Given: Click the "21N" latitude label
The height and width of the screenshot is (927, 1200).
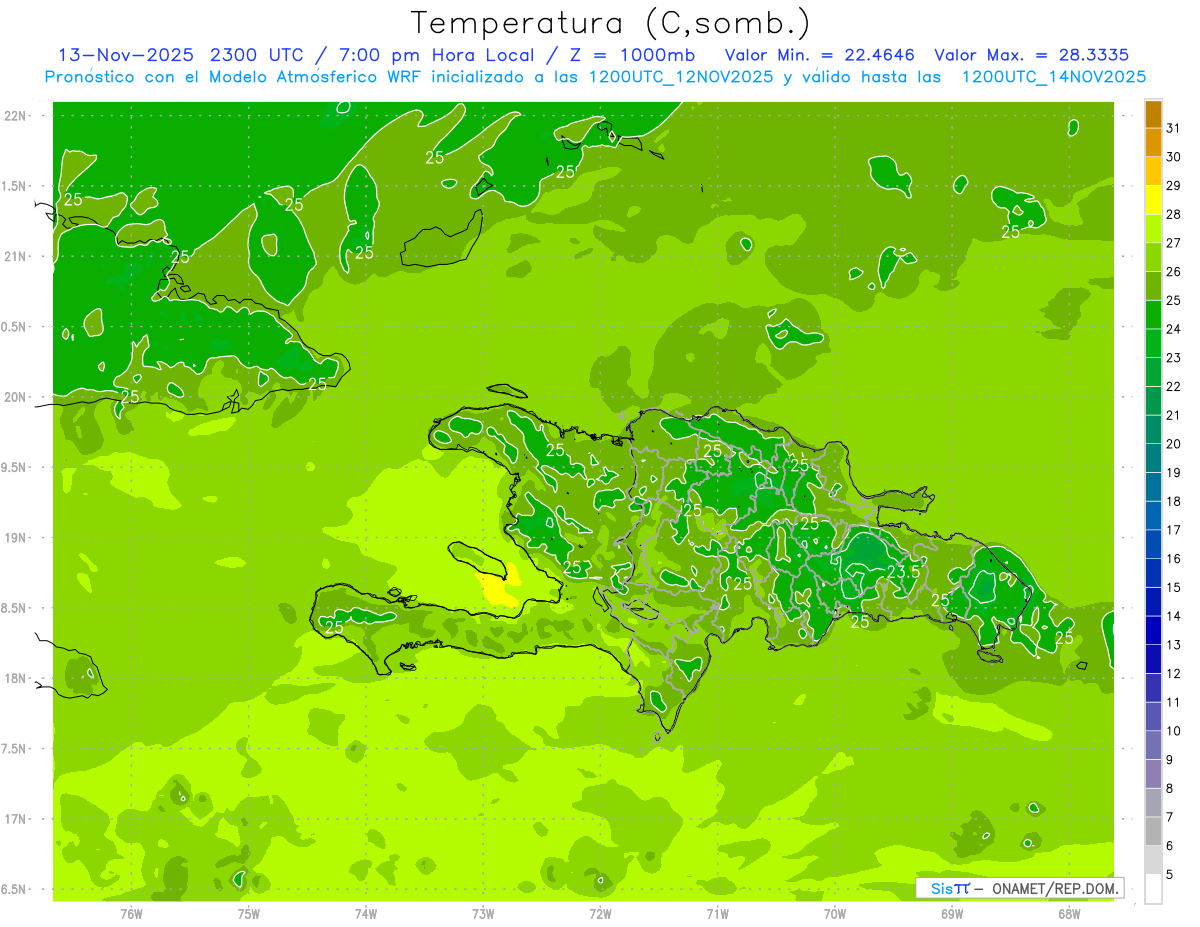Looking at the screenshot, I should pos(16,256).
